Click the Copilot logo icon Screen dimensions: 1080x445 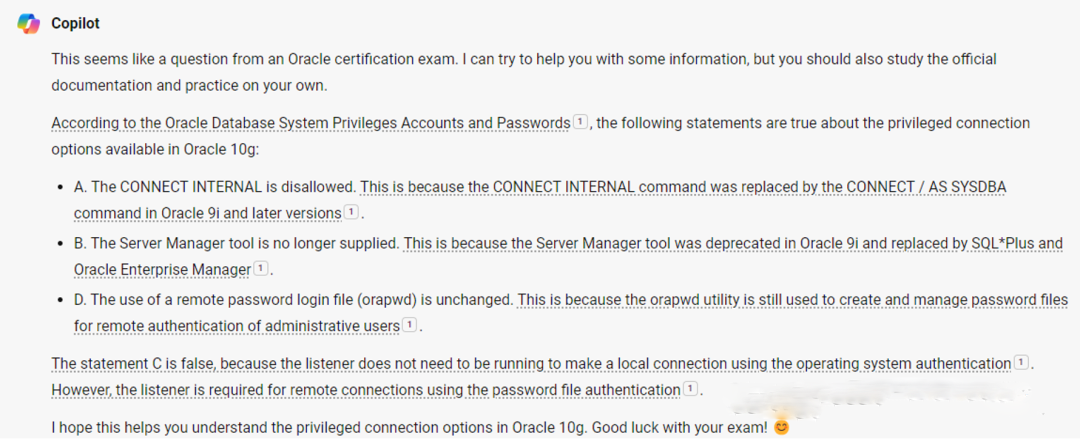(x=28, y=23)
